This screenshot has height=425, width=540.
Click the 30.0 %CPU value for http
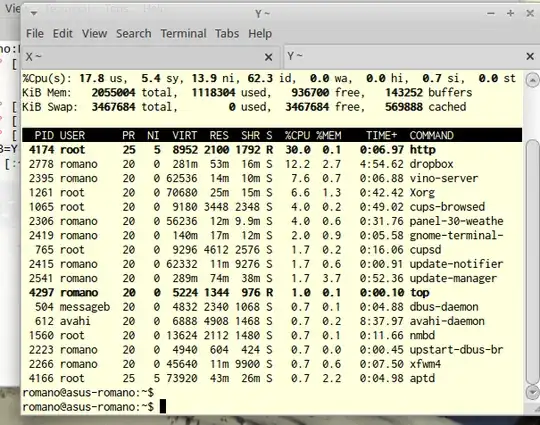point(298,150)
